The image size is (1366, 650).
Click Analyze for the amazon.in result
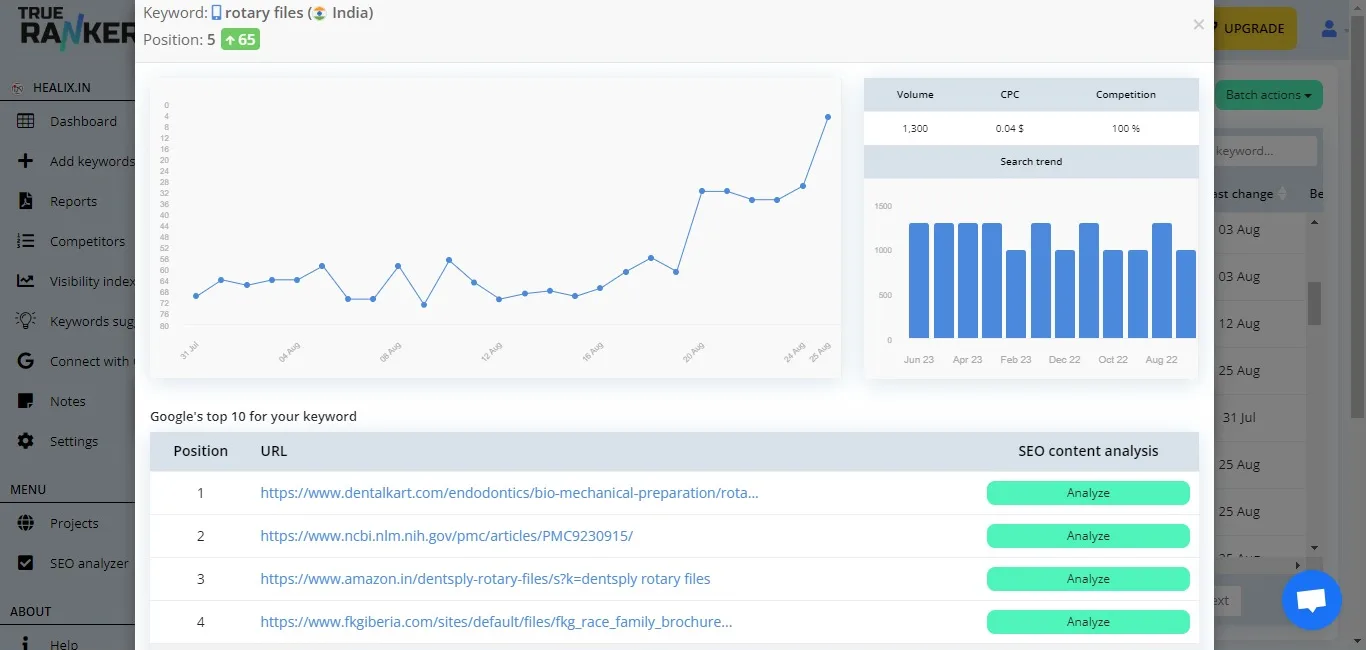(1088, 579)
